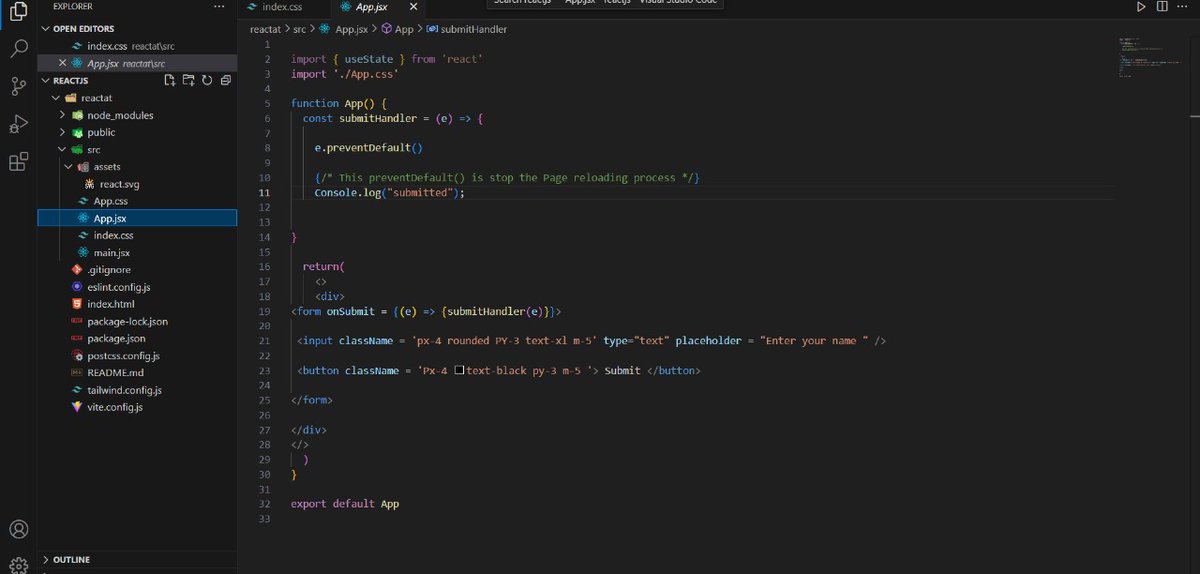Open the Extensions view
Viewport: 1200px width, 574px height.
(18, 162)
